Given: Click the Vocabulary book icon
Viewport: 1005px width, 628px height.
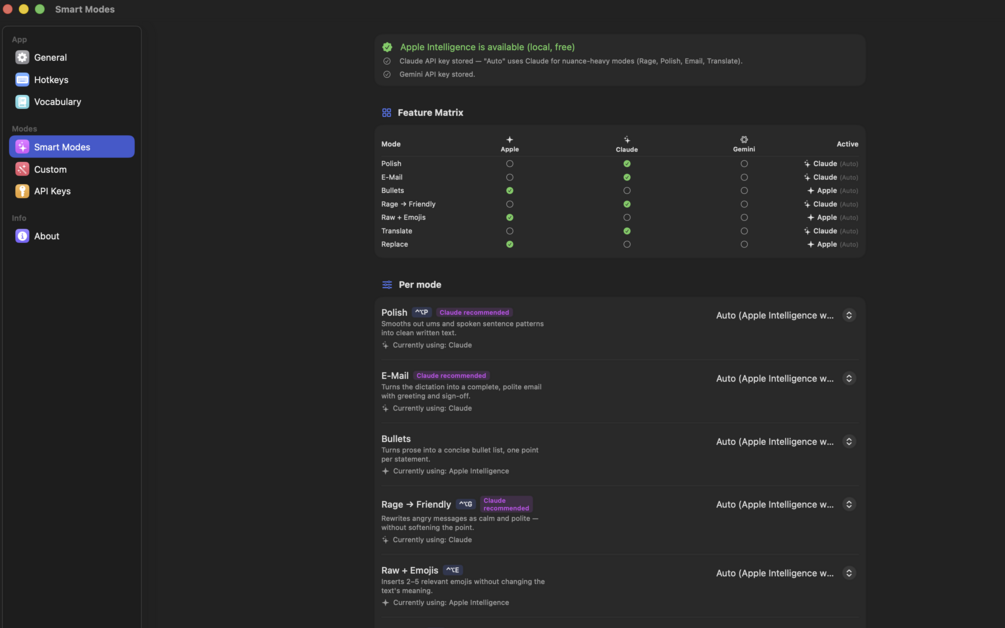Looking at the screenshot, I should point(22,102).
